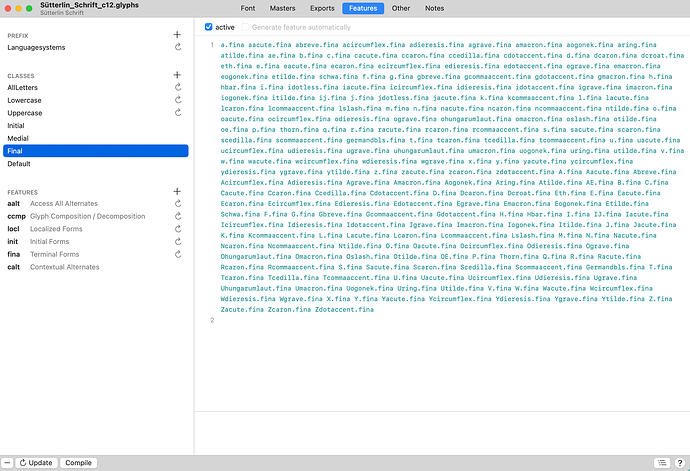Image resolution: width=690 pixels, height=471 pixels.
Task: Enable Generate feature automatically checkbox
Action: click(x=245, y=27)
